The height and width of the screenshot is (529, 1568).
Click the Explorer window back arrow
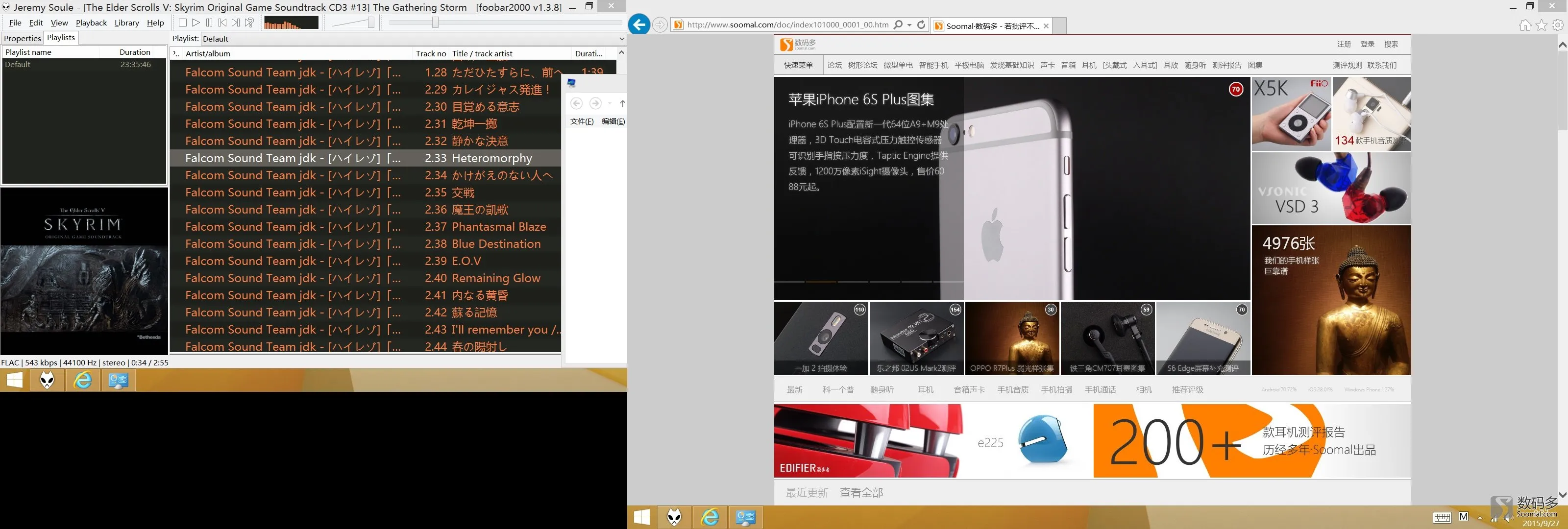(x=576, y=103)
